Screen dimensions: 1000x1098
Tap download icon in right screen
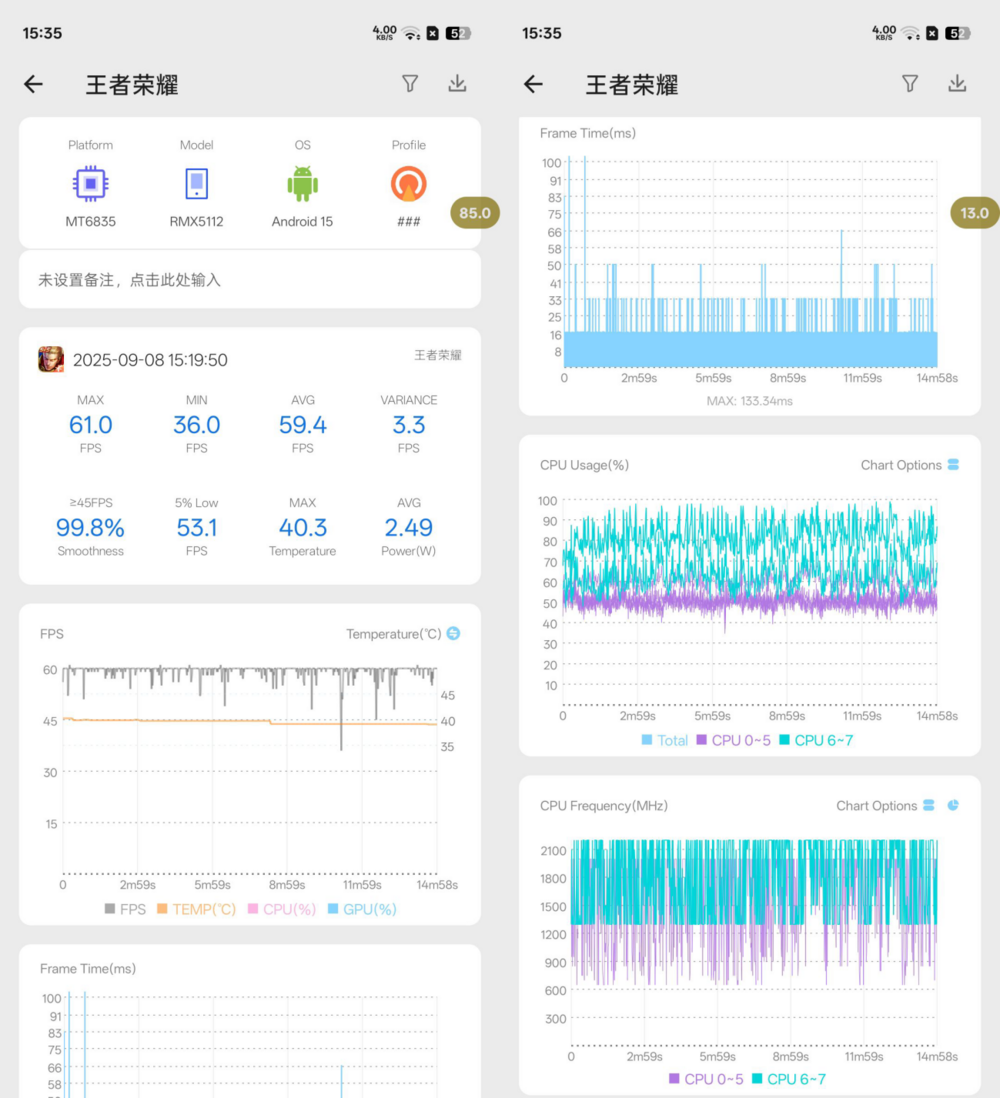(x=957, y=84)
